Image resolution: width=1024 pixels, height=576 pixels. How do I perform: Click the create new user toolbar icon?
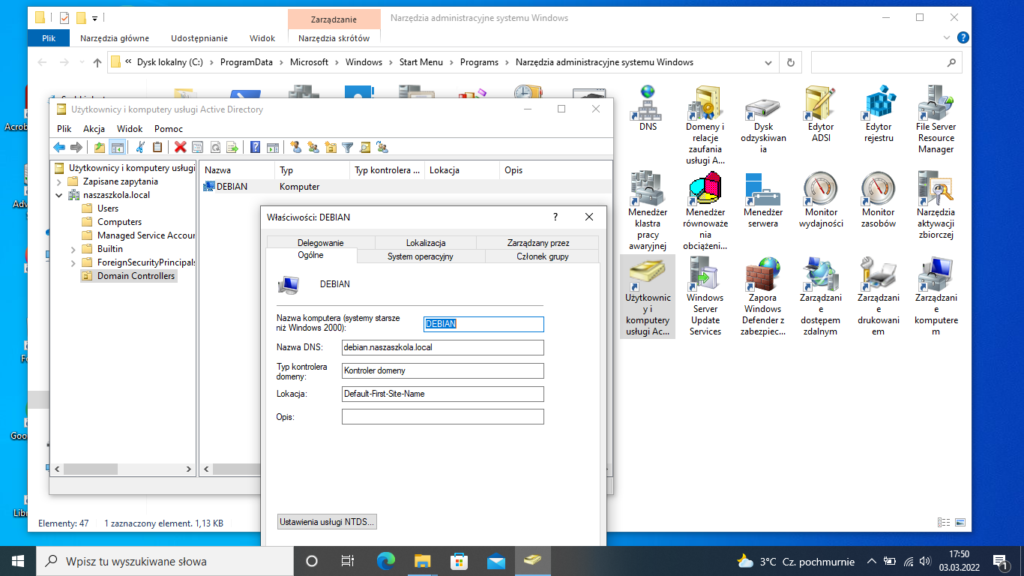[x=297, y=147]
